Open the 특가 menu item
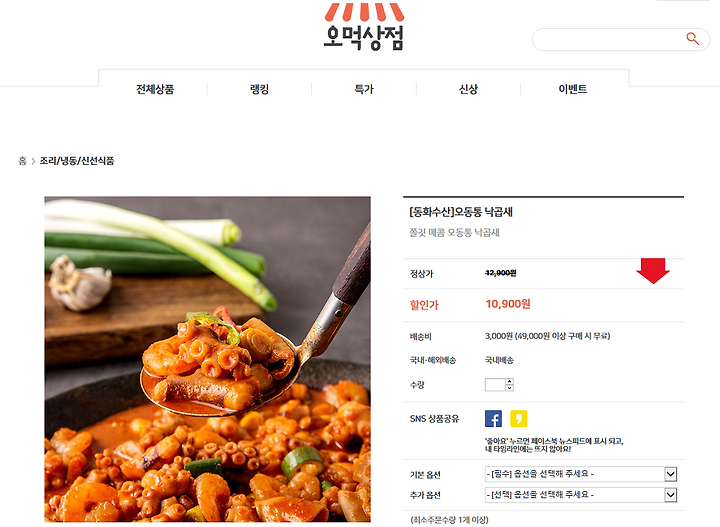Image resolution: width=720 pixels, height=527 pixels. point(364,89)
